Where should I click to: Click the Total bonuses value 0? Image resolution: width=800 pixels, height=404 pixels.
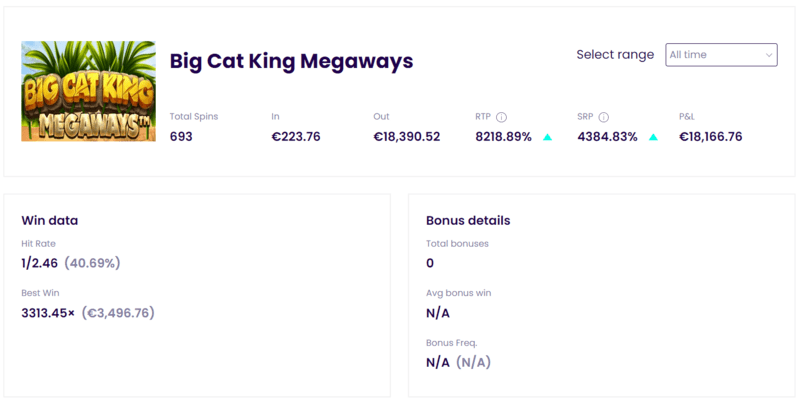click(430, 263)
